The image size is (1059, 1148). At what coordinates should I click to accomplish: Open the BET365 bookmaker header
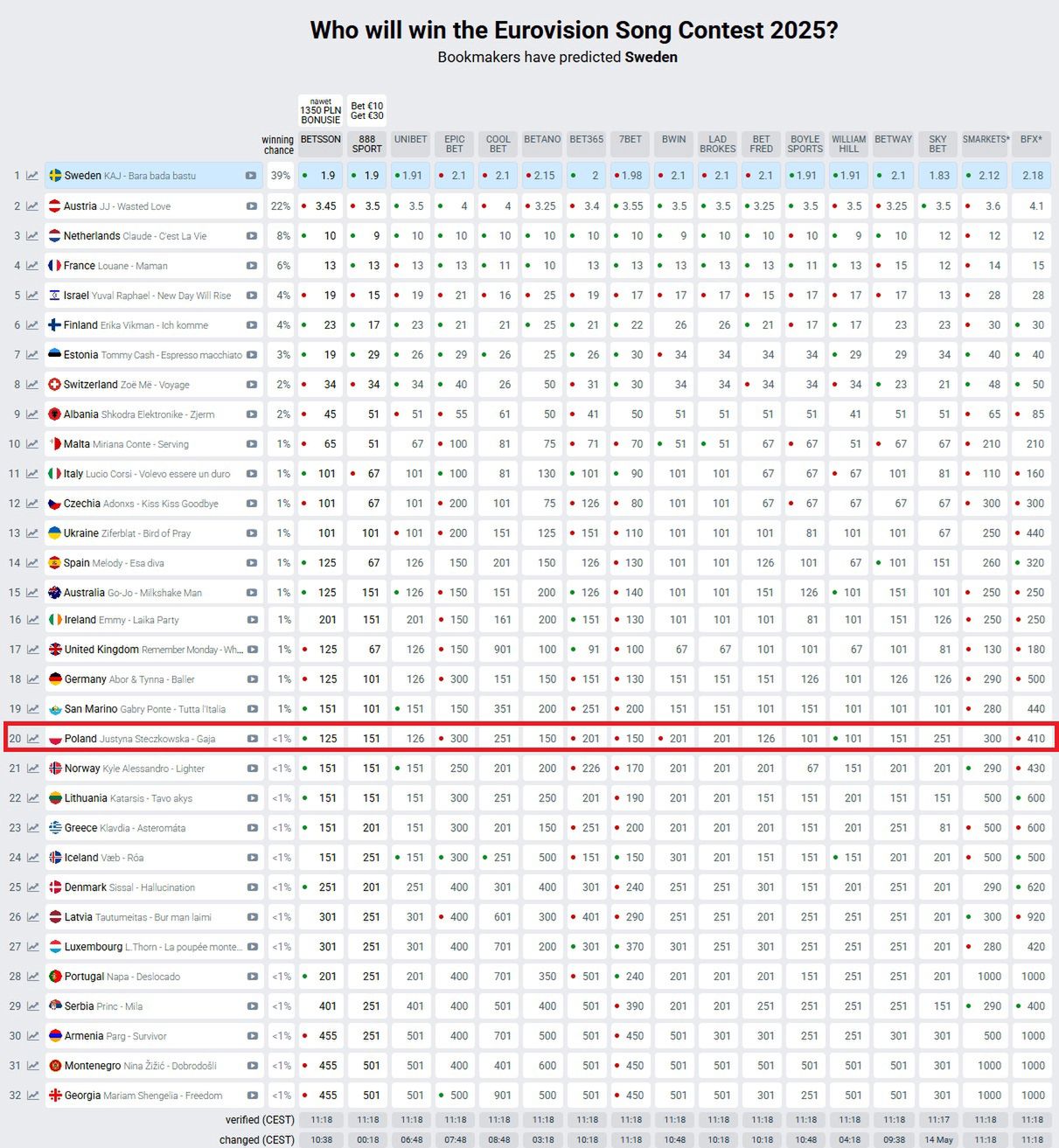[x=587, y=144]
